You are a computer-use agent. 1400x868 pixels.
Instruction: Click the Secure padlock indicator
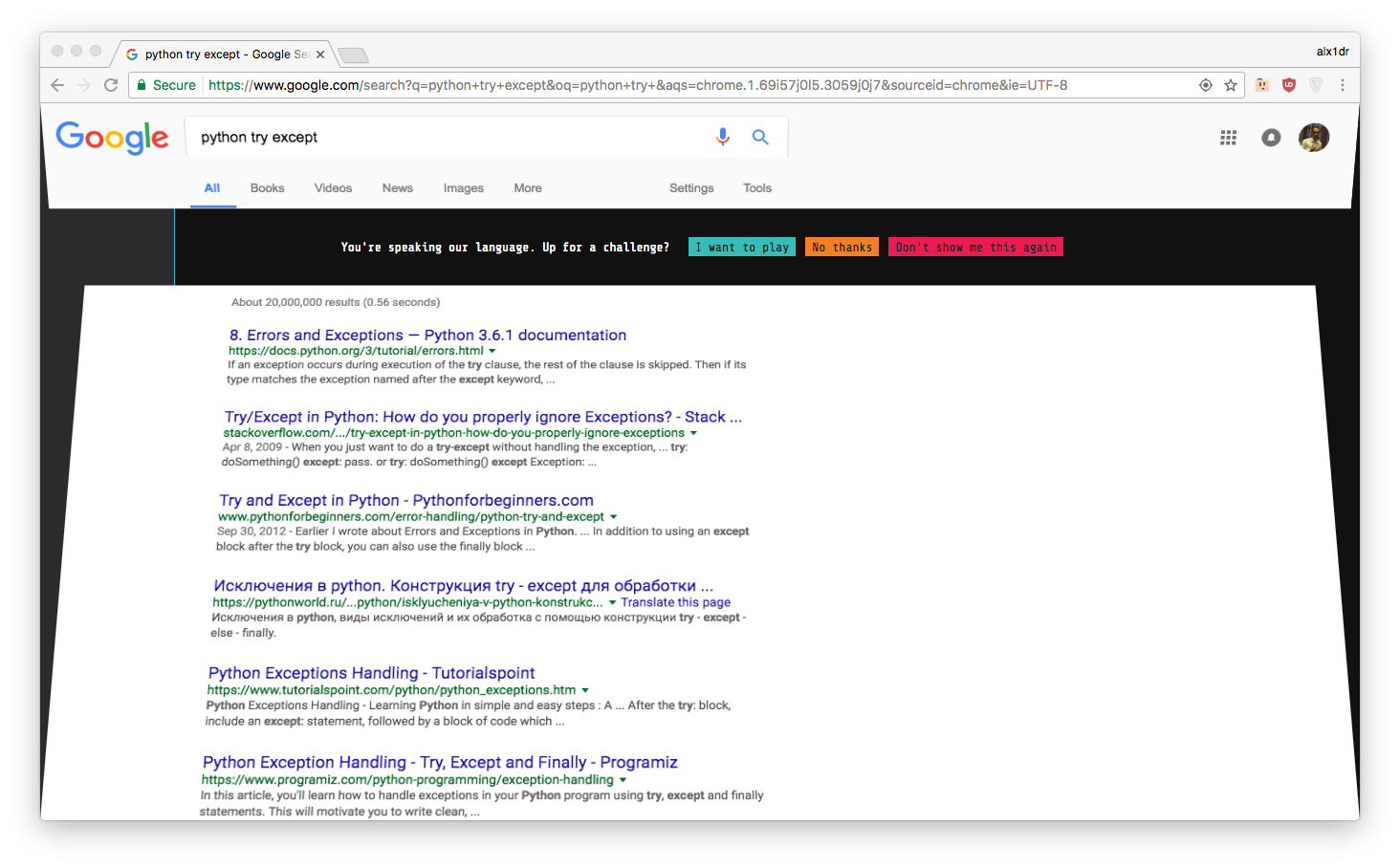[x=166, y=85]
